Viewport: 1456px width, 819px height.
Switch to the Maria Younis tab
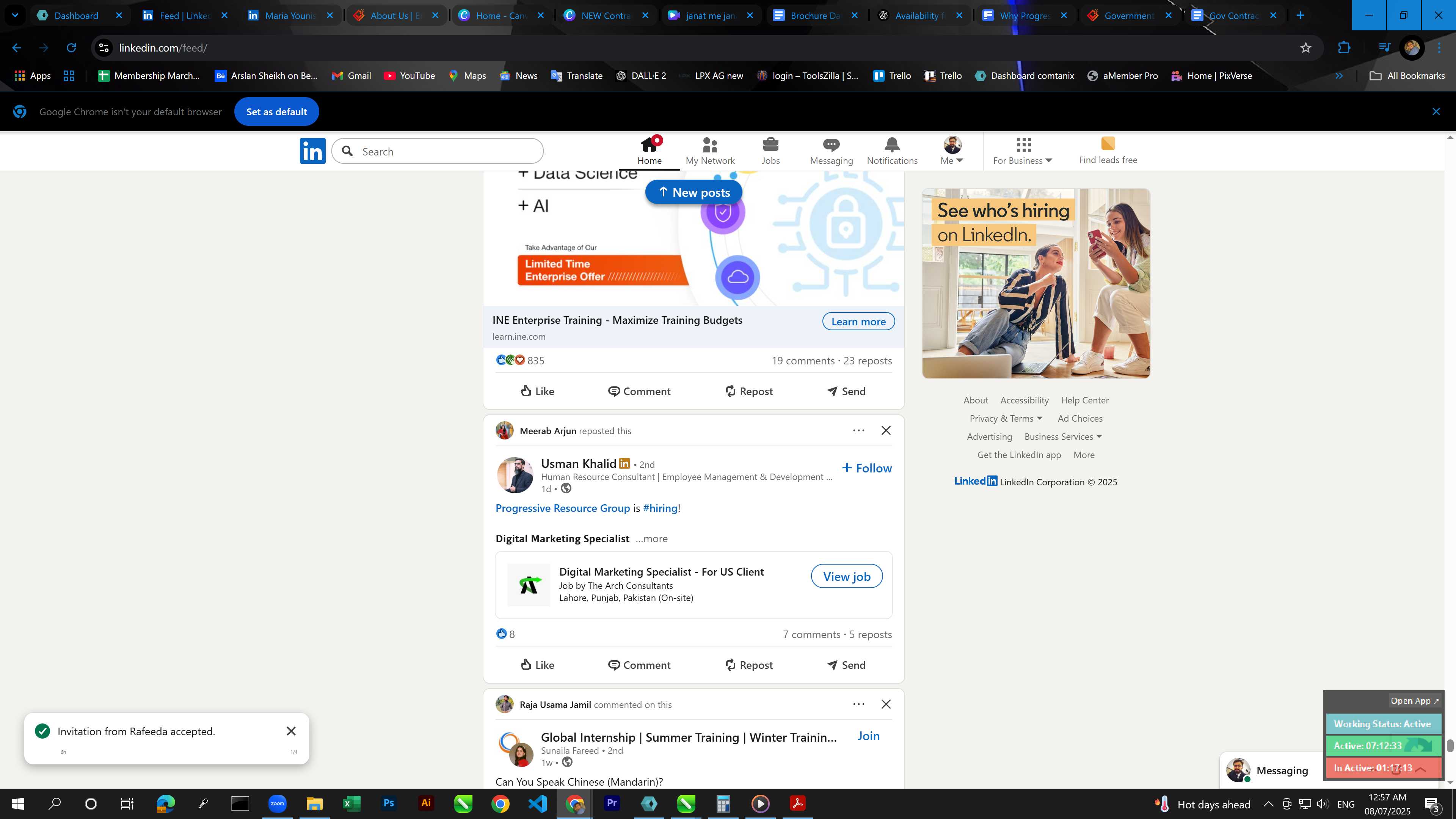click(x=290, y=15)
